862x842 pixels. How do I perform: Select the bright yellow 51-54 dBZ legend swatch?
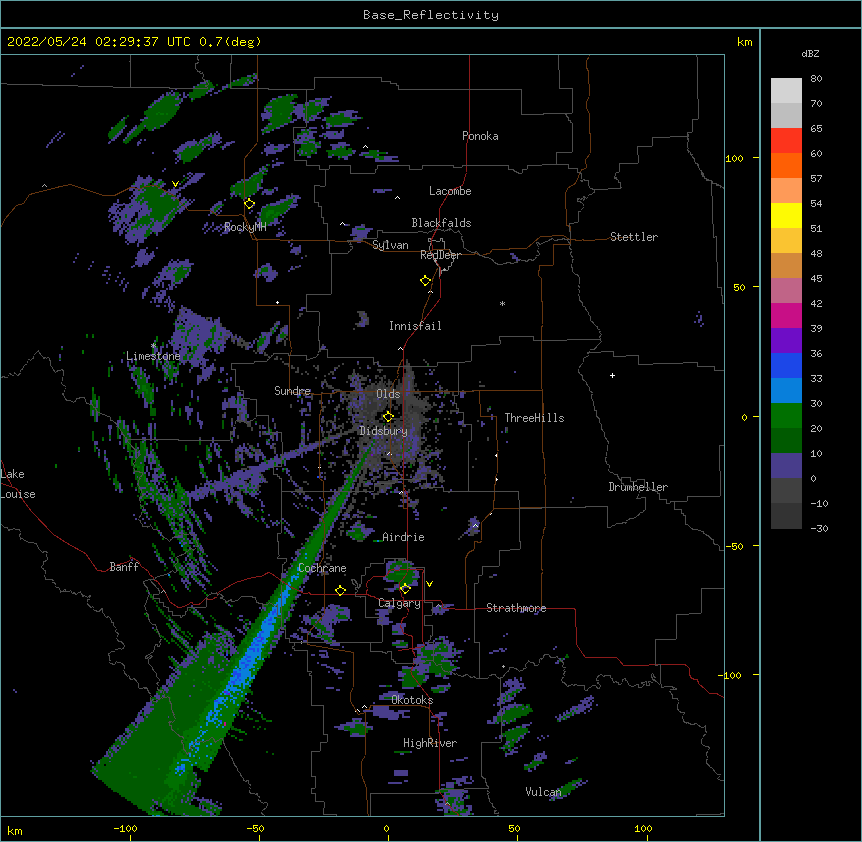click(x=786, y=215)
